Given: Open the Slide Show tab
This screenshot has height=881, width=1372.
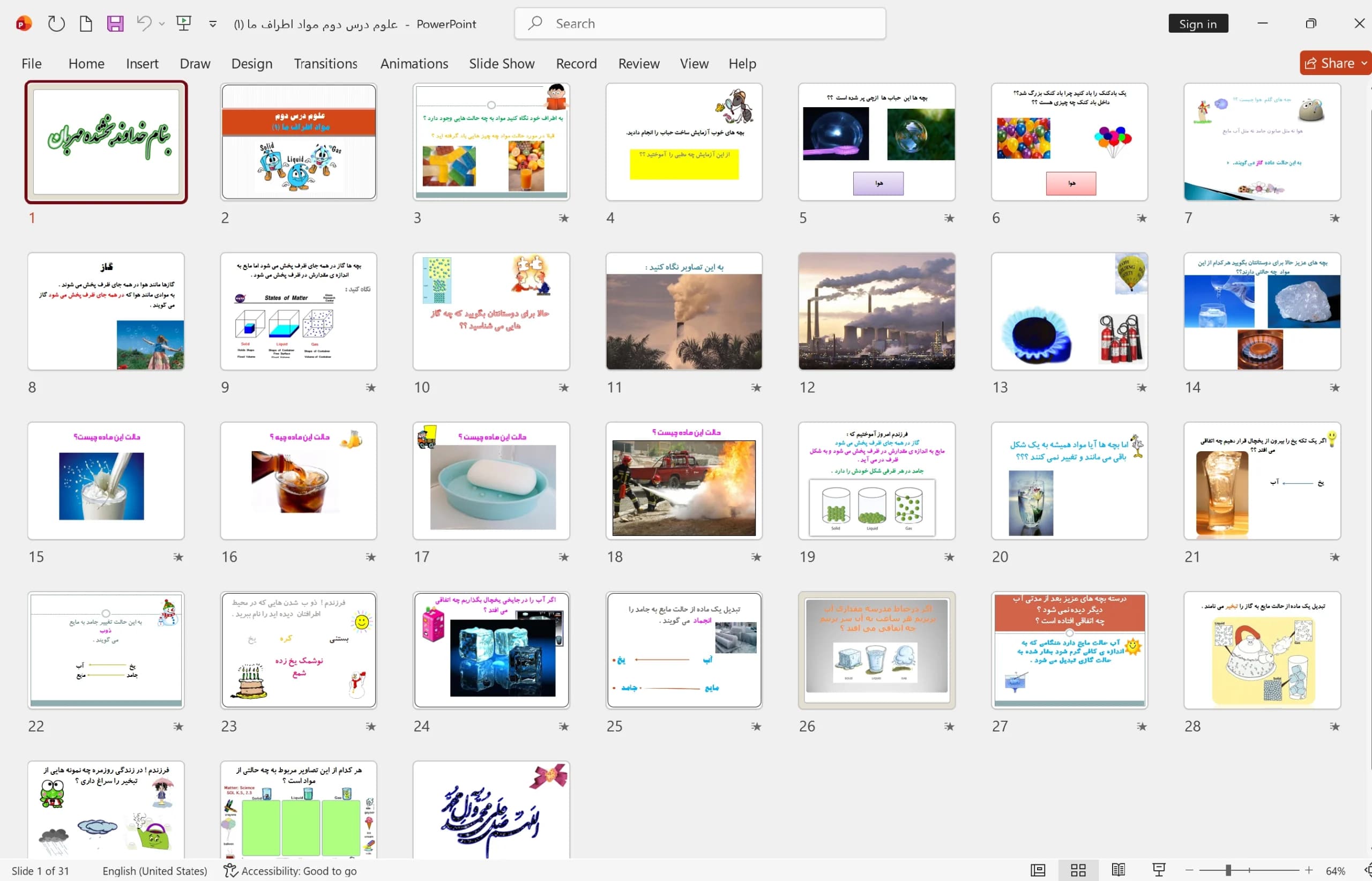Looking at the screenshot, I should pyautogui.click(x=502, y=63).
